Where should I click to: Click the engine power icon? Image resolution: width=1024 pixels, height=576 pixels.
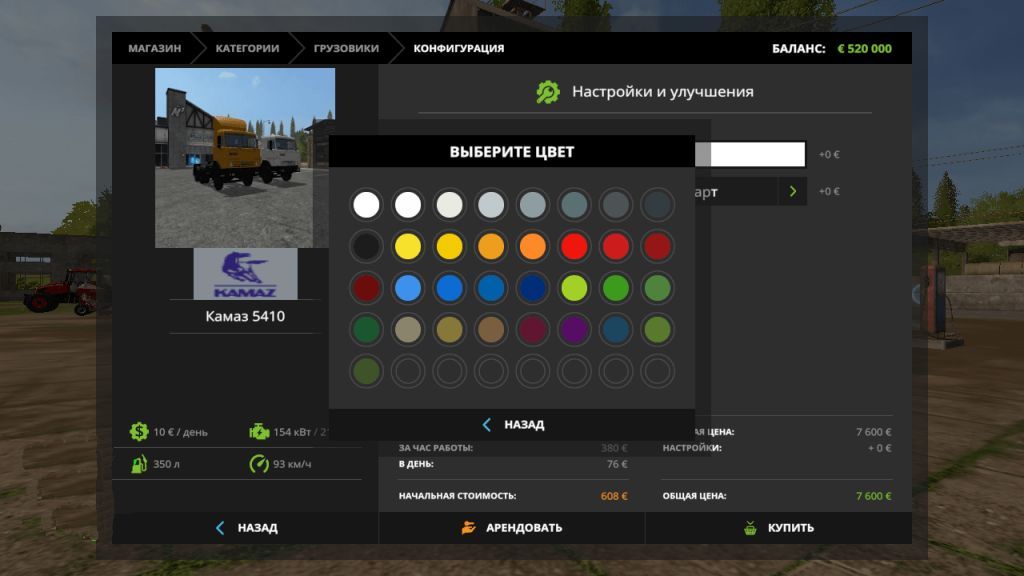click(259, 432)
